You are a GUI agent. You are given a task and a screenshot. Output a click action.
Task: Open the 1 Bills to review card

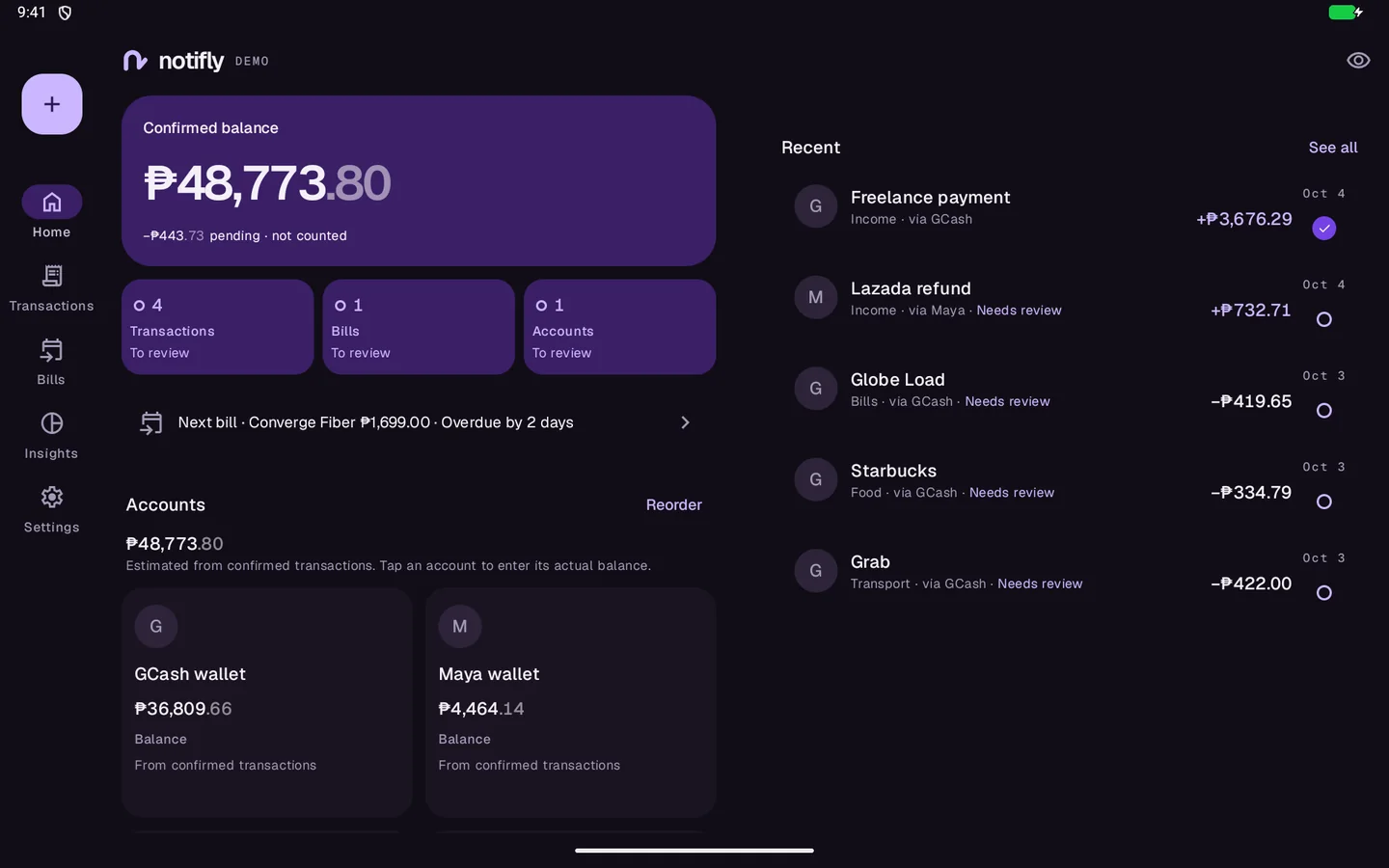419,327
